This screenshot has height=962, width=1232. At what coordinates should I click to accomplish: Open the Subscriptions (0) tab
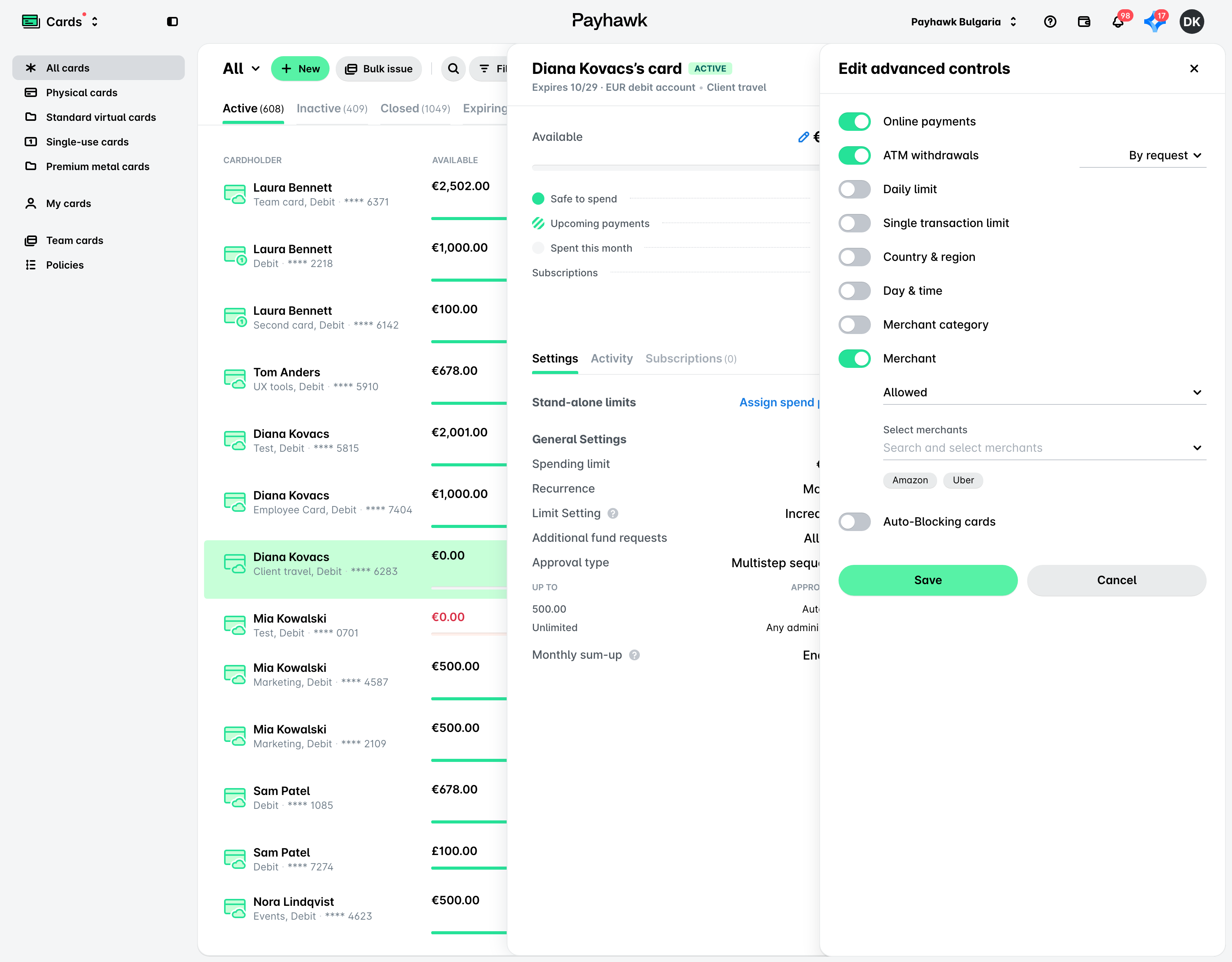(x=691, y=359)
